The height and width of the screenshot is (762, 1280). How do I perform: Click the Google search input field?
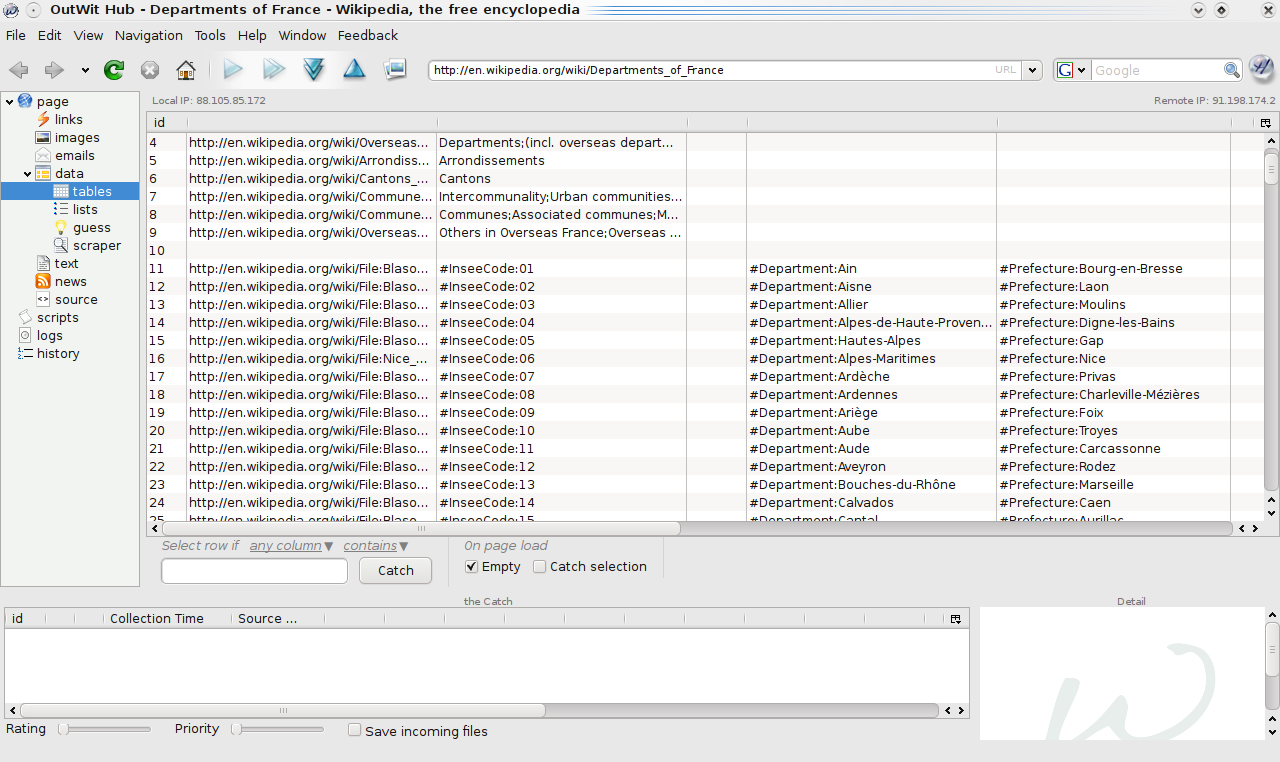click(1156, 71)
